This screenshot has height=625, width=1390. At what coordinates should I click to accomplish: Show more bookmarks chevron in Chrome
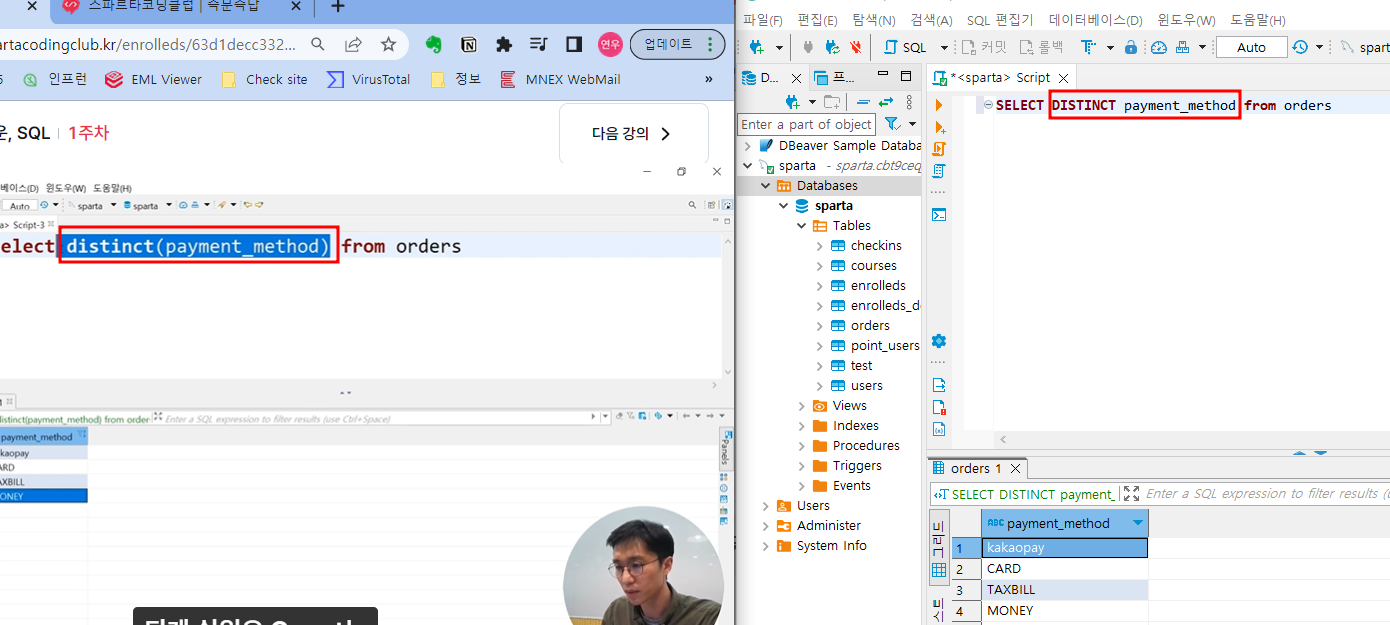coord(709,79)
